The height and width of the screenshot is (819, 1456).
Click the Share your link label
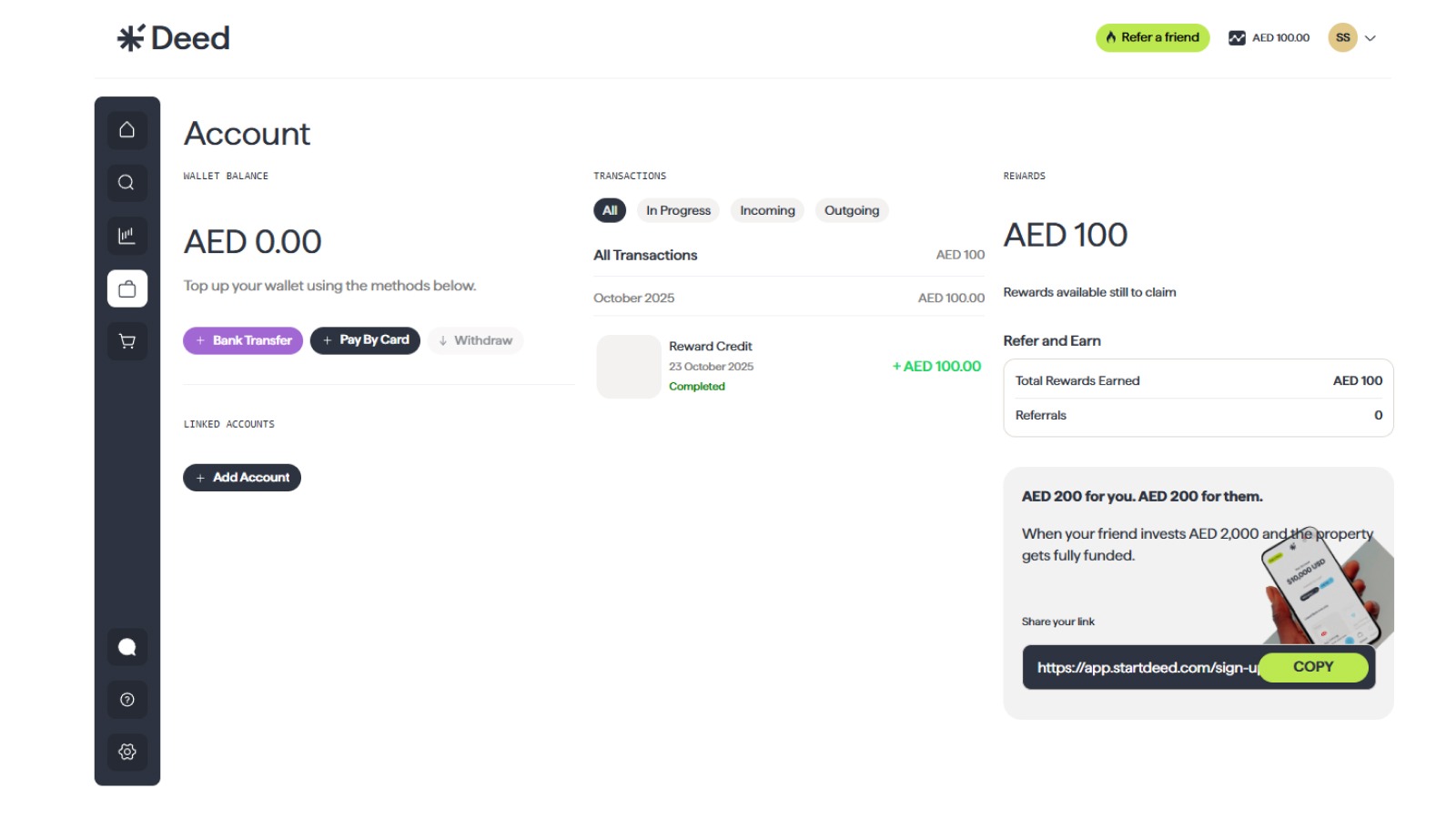pyautogui.click(x=1057, y=622)
